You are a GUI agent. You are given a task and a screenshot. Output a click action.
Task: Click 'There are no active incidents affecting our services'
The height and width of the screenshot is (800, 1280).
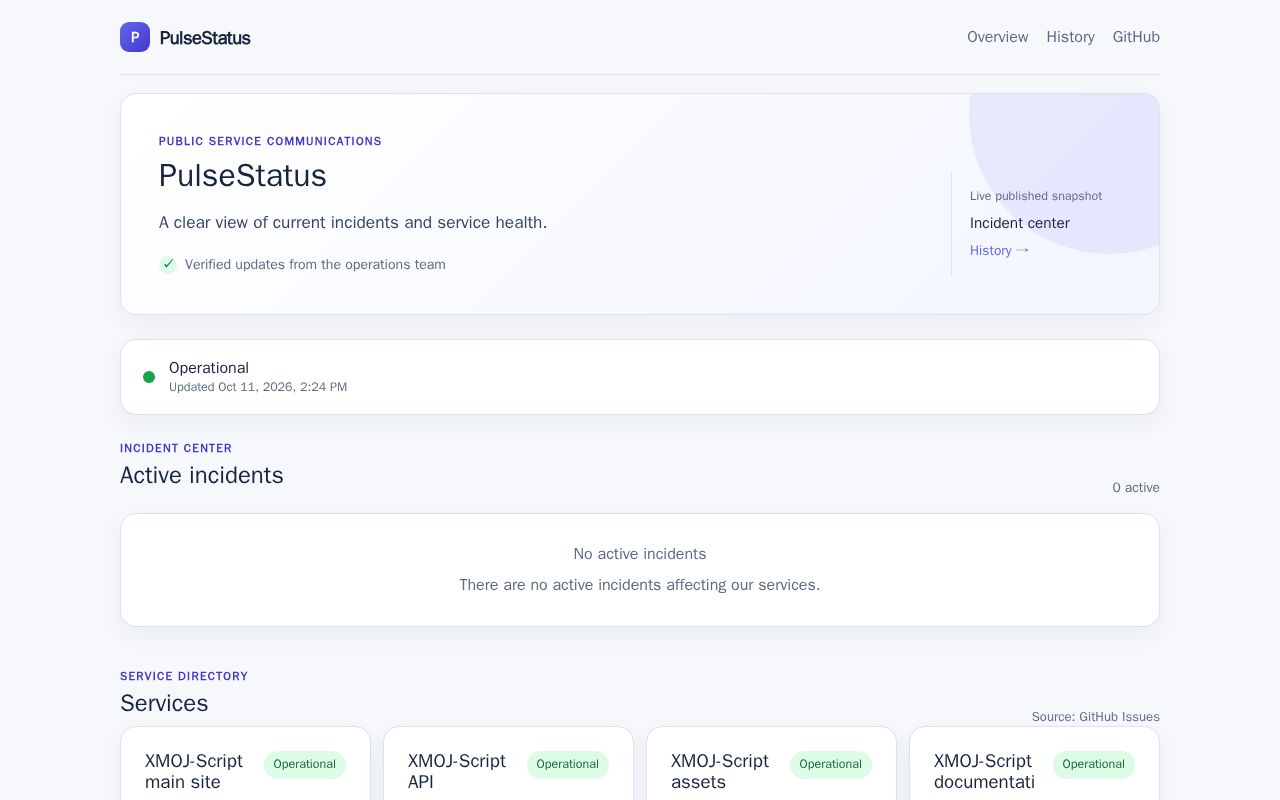pyautogui.click(x=640, y=584)
